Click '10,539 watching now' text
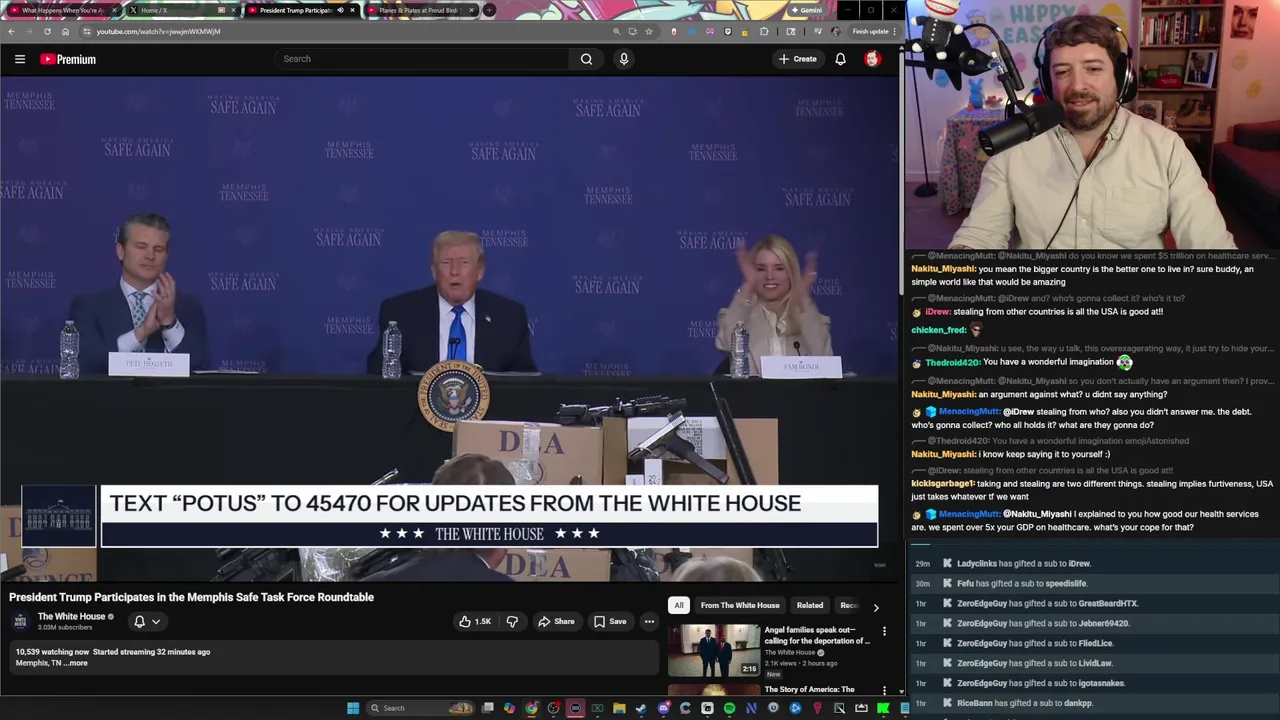 tap(52, 652)
